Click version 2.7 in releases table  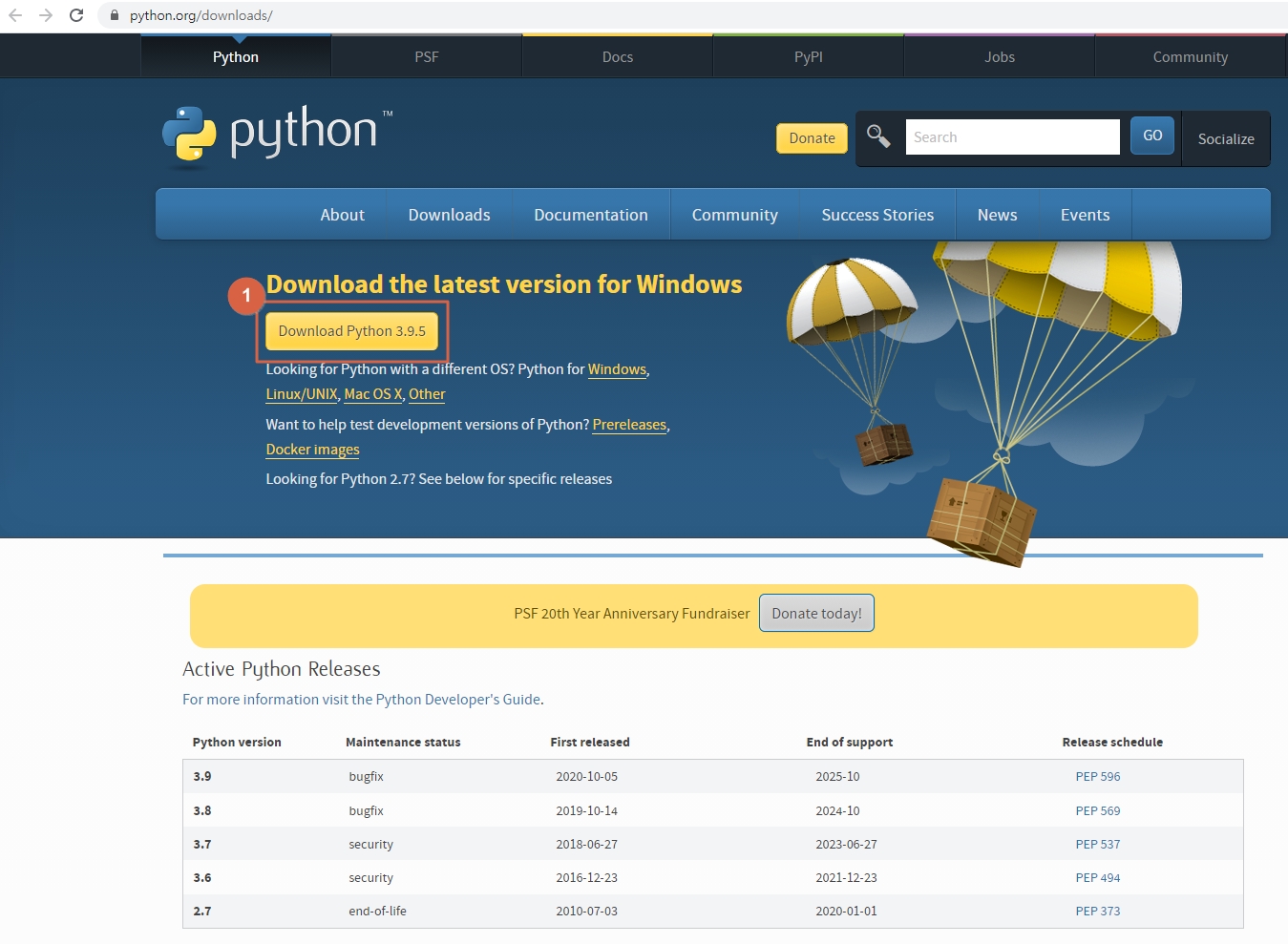tap(202, 912)
